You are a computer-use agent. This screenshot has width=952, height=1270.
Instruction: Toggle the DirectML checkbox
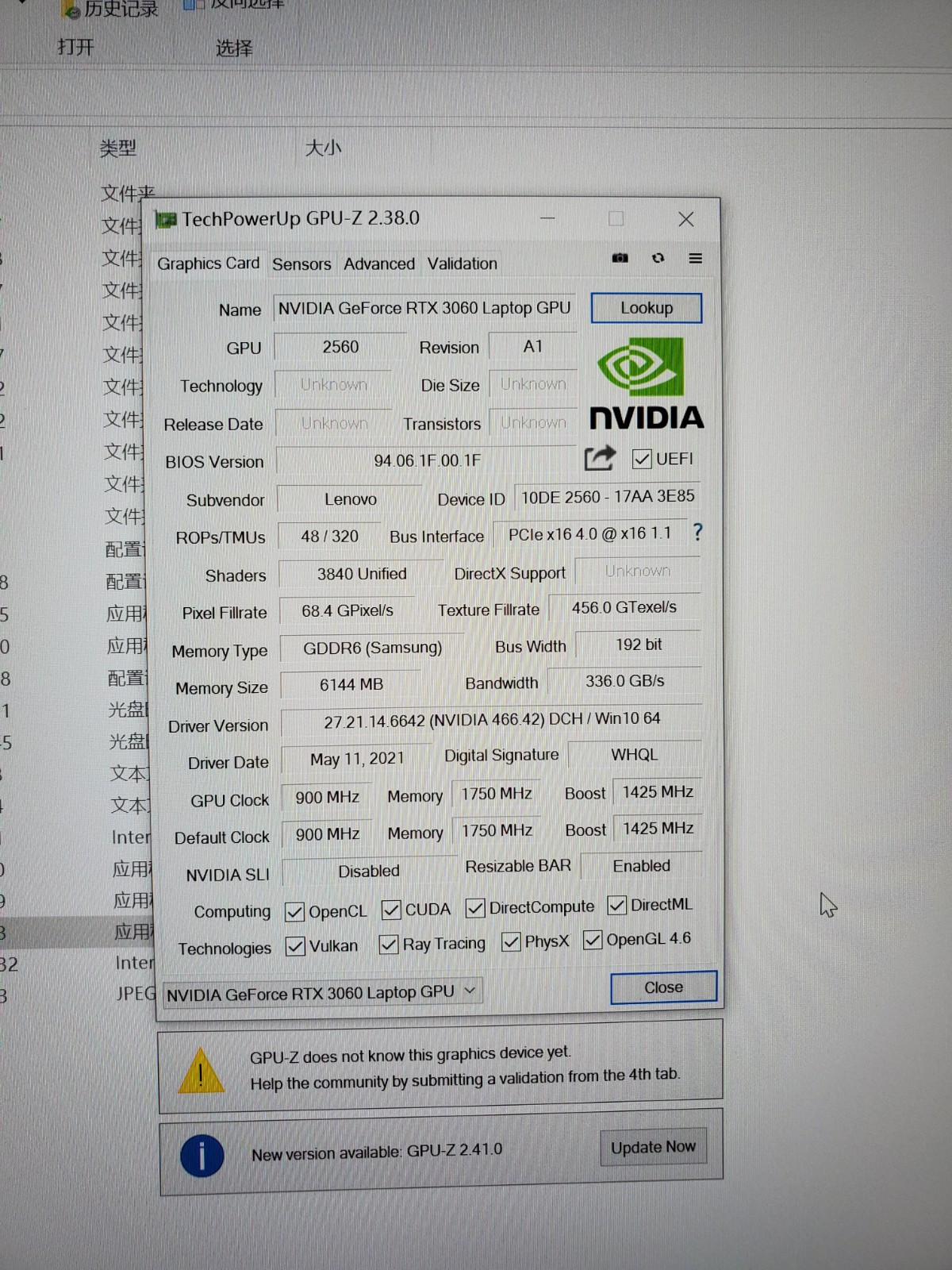click(x=616, y=905)
